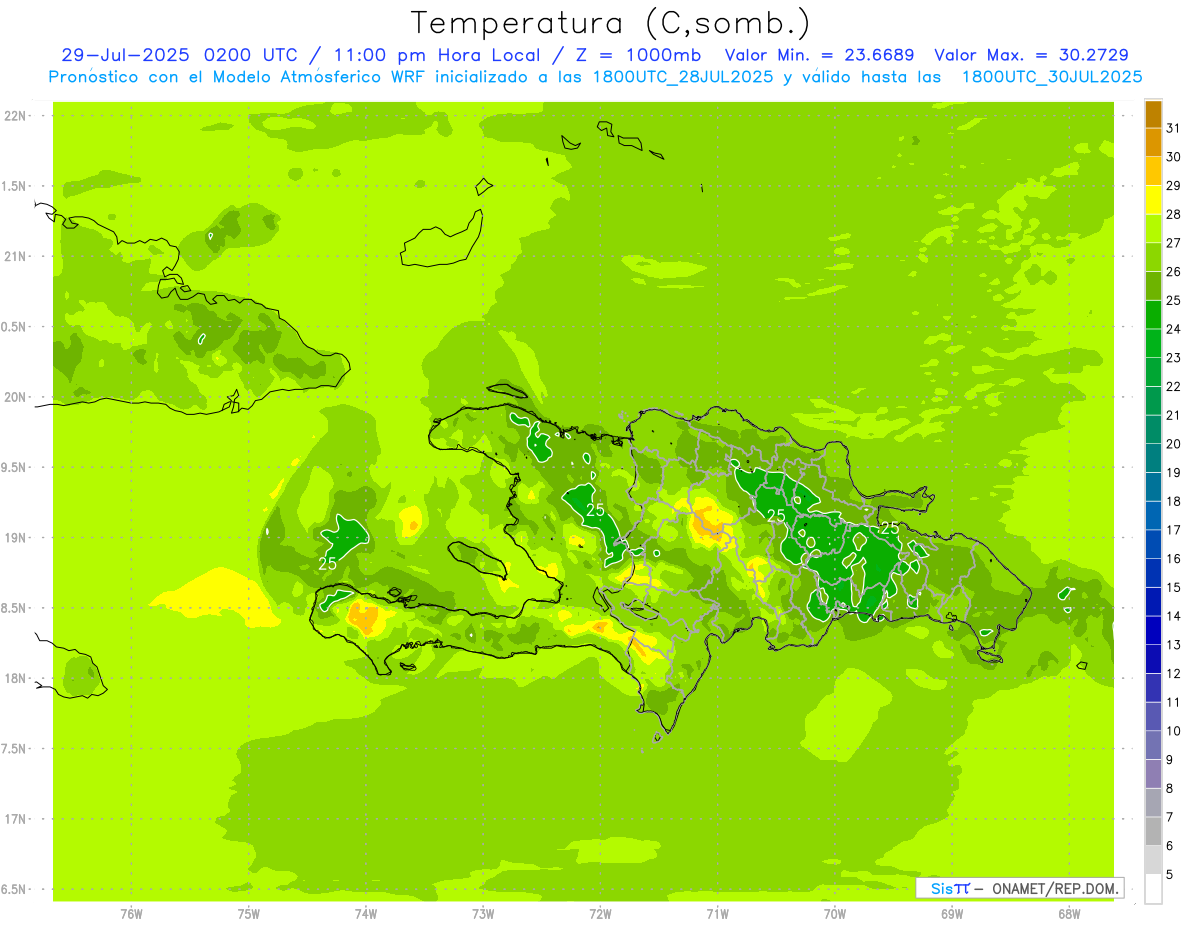The width and height of the screenshot is (1200, 927).
Task: Click the "74W" longitude axis label
Action: click(x=366, y=915)
